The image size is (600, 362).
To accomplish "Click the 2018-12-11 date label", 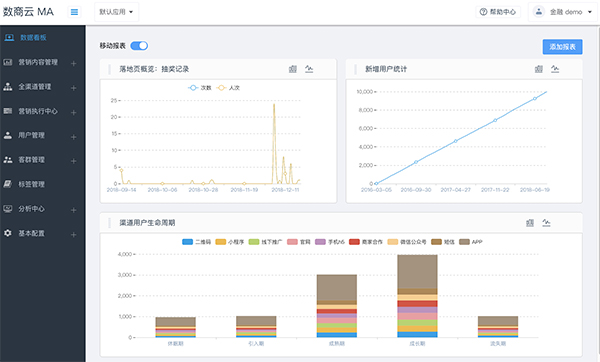I will click(285, 190).
